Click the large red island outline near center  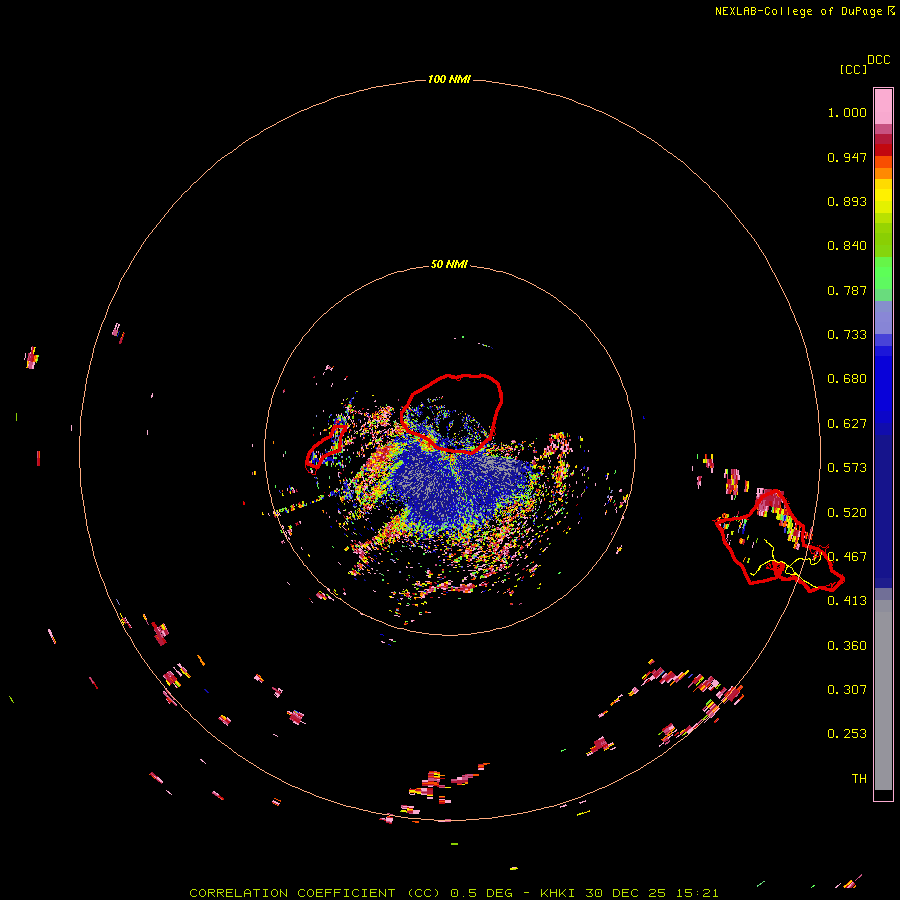[x=452, y=413]
